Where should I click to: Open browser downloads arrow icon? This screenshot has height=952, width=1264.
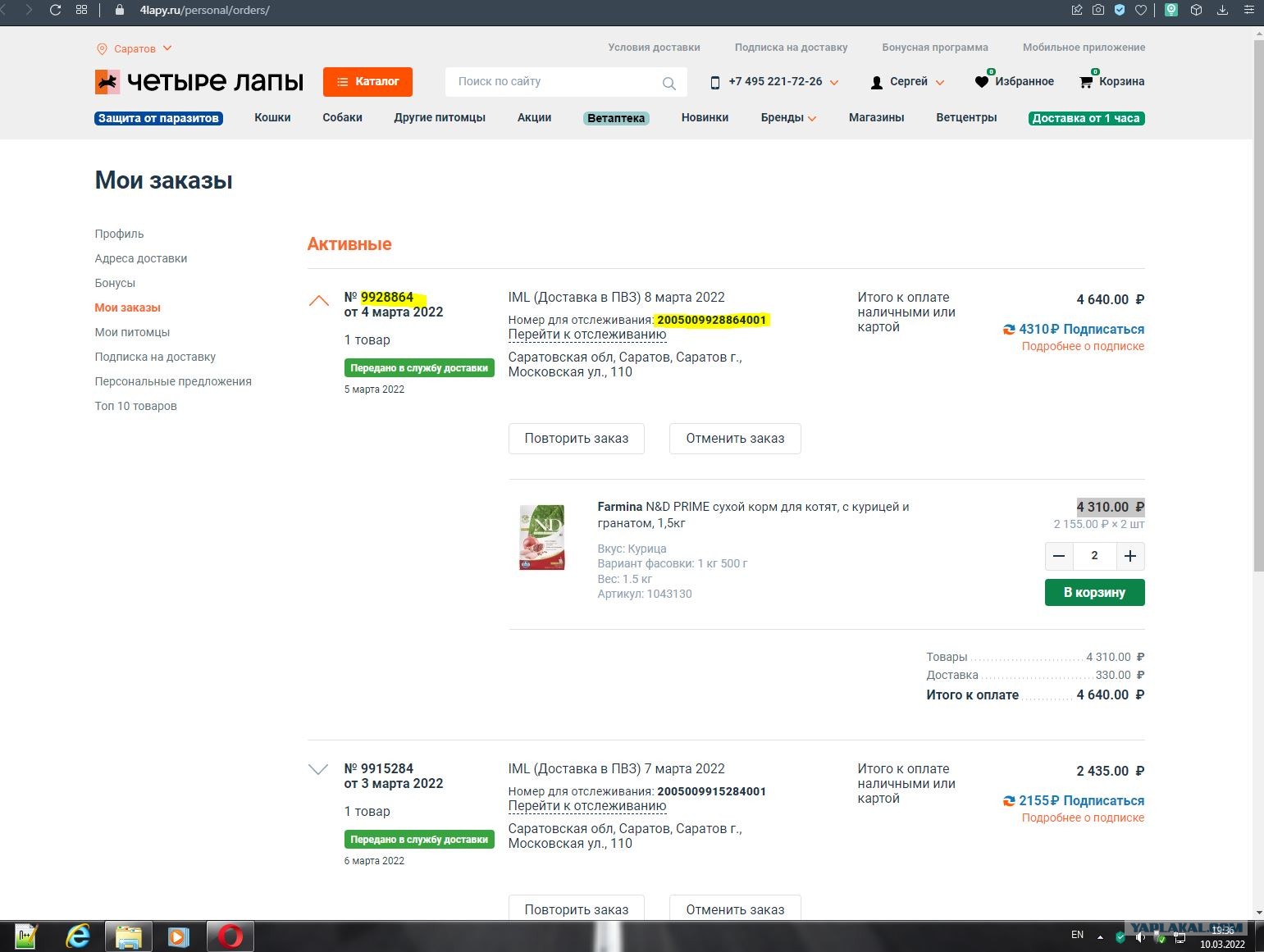point(1222,11)
